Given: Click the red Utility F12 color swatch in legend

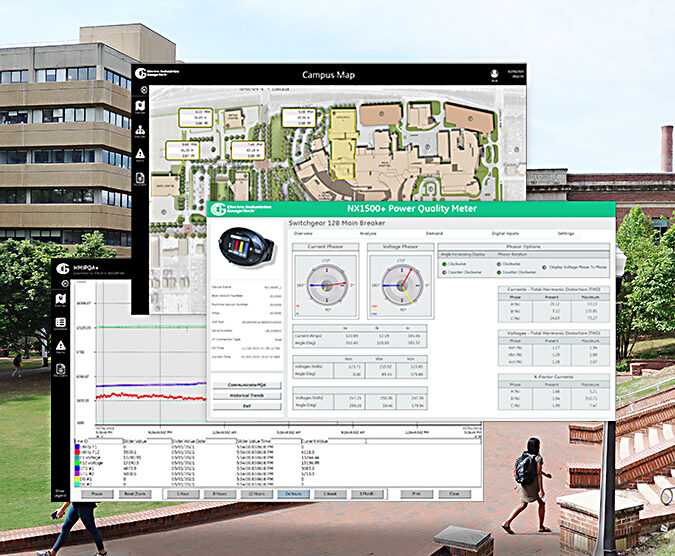Looking at the screenshot, I should pyautogui.click(x=77, y=452).
